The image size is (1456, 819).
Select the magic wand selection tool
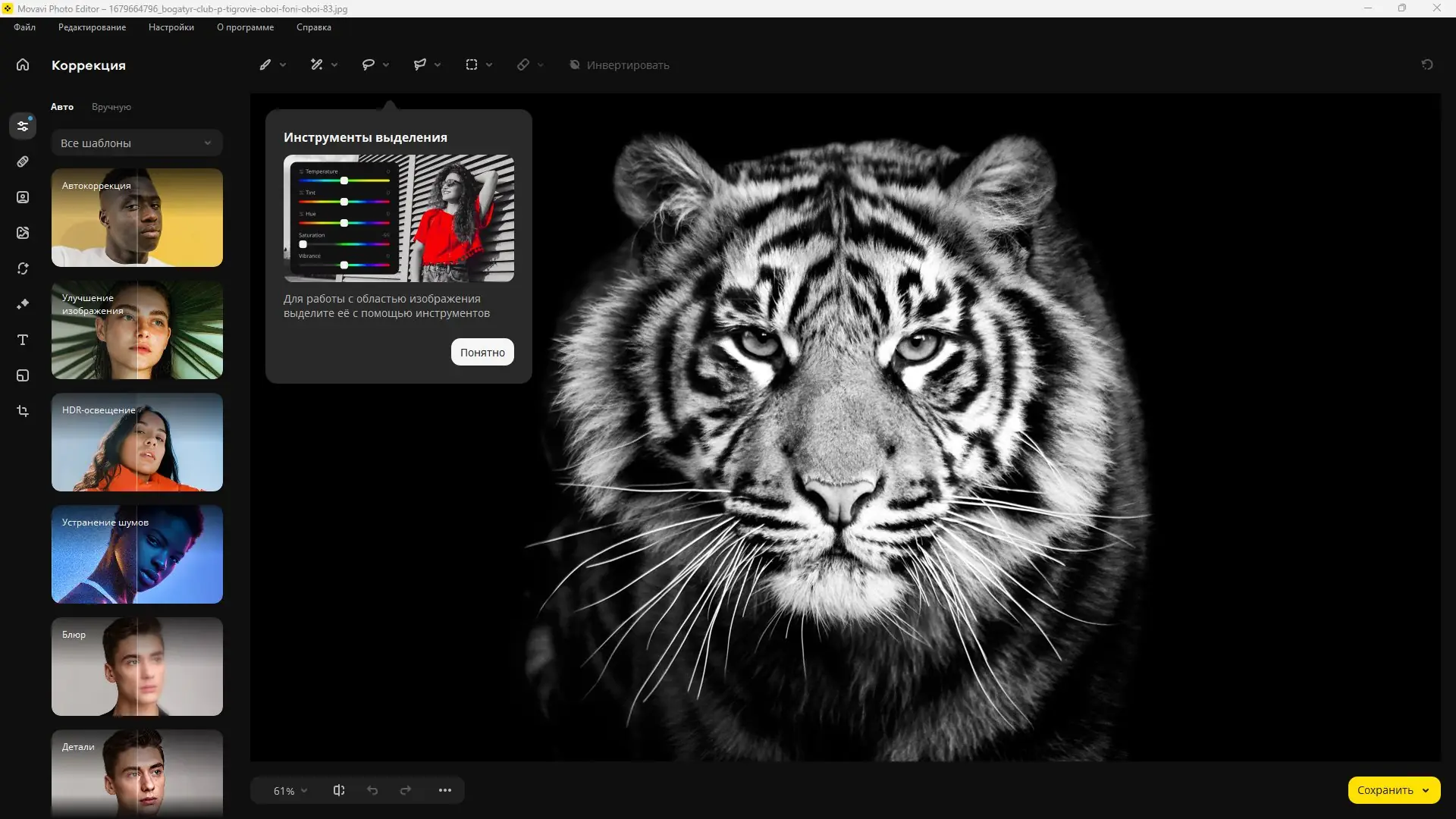coord(317,65)
